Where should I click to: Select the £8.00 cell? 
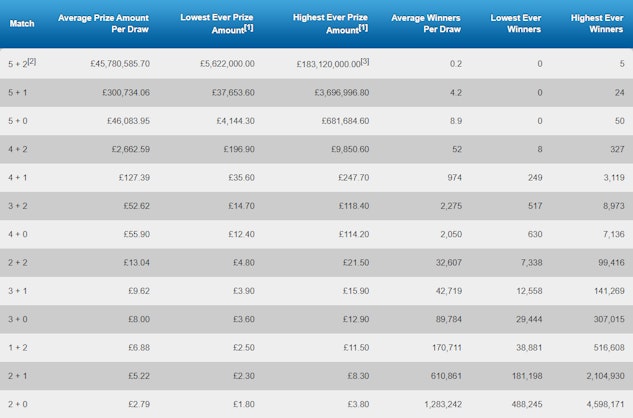[x=139, y=319]
